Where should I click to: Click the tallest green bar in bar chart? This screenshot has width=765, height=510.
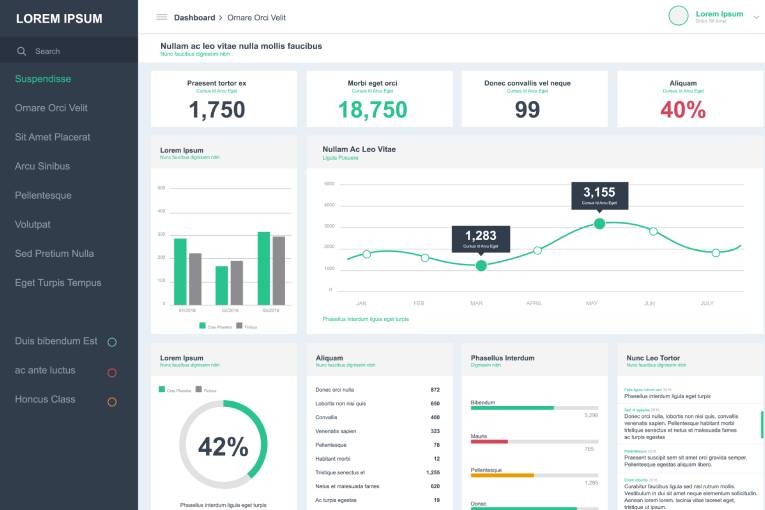263,268
